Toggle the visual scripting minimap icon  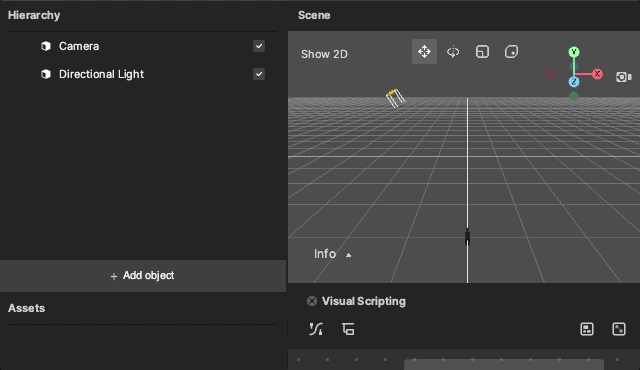point(587,329)
